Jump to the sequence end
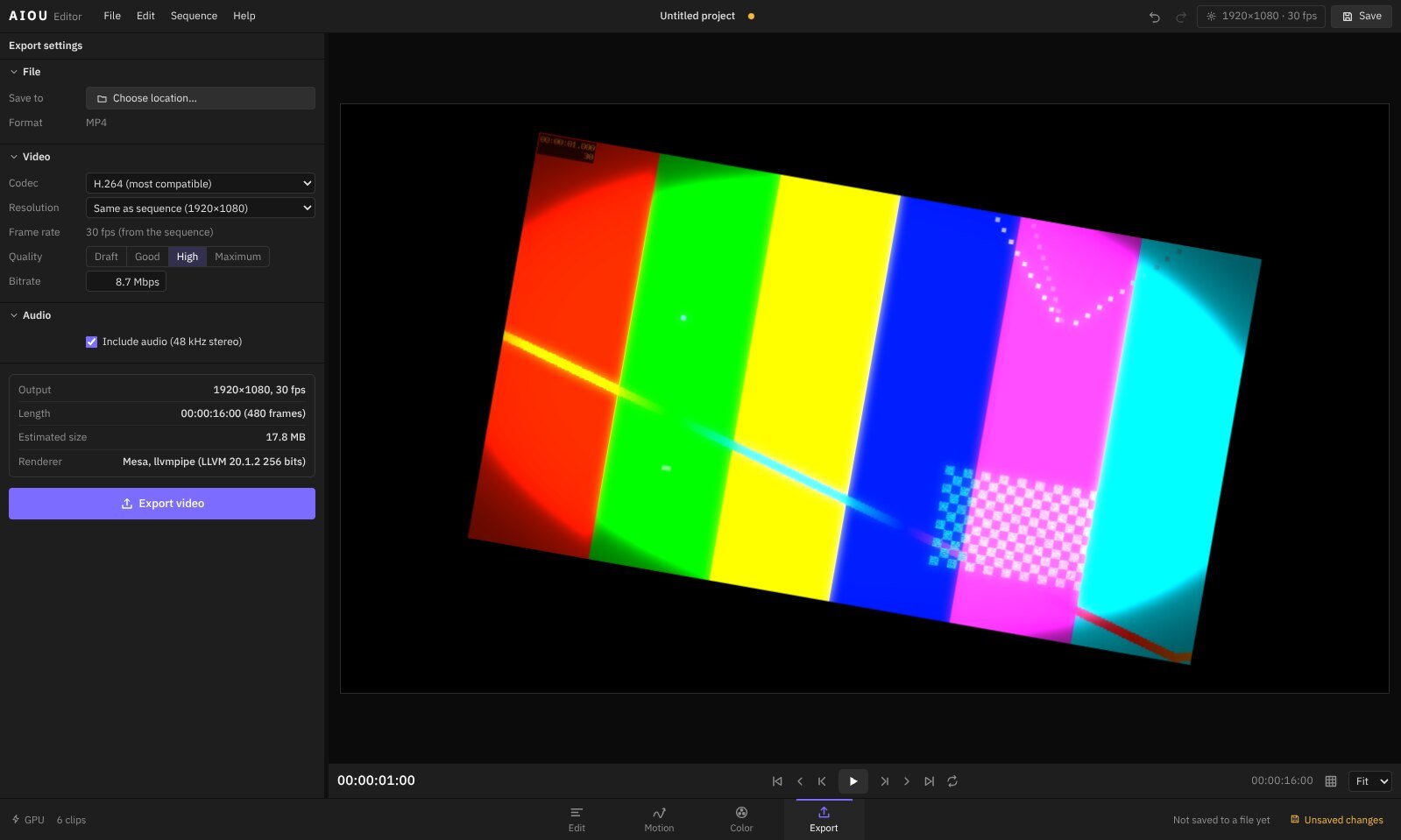The image size is (1401, 840). tap(929, 781)
